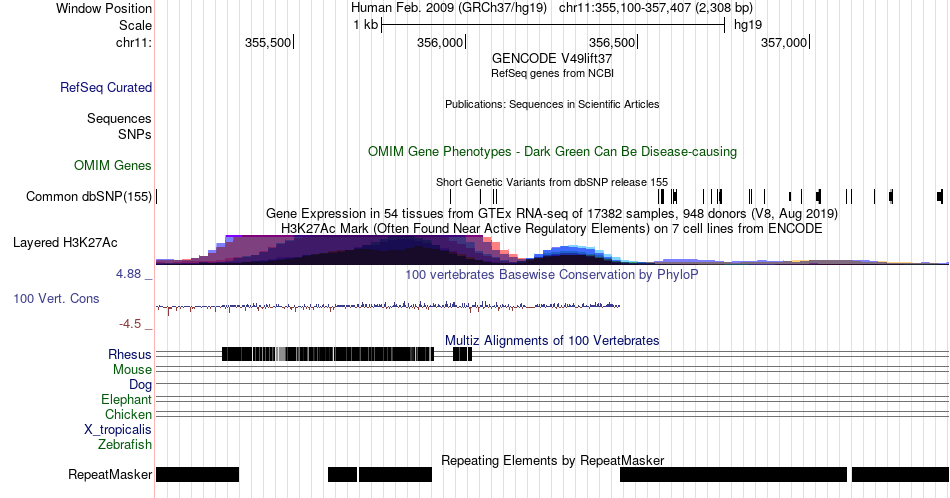Click the Window Position label
This screenshot has width=950, height=498.
click(104, 8)
